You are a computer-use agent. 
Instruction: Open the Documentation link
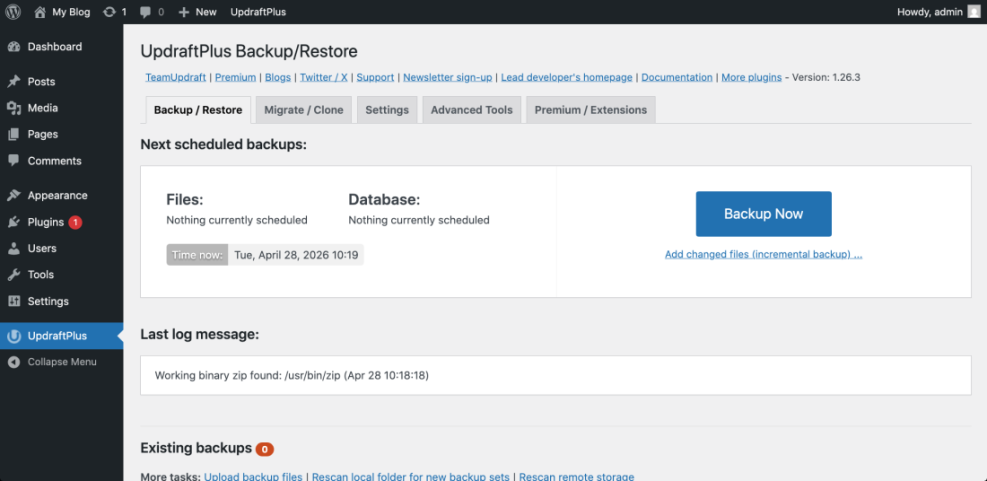[x=677, y=77]
